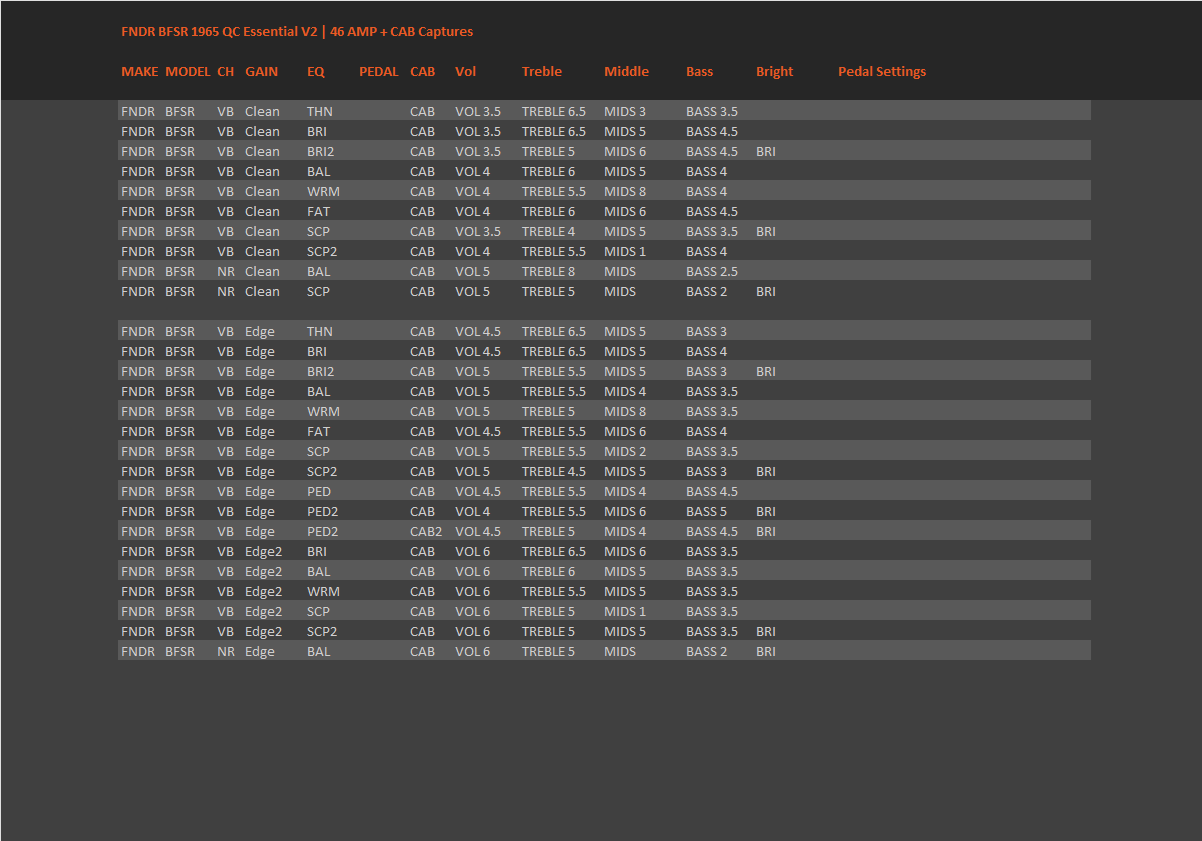
Task: Select the TREBLE 4 cell
Action: pyautogui.click(x=548, y=232)
